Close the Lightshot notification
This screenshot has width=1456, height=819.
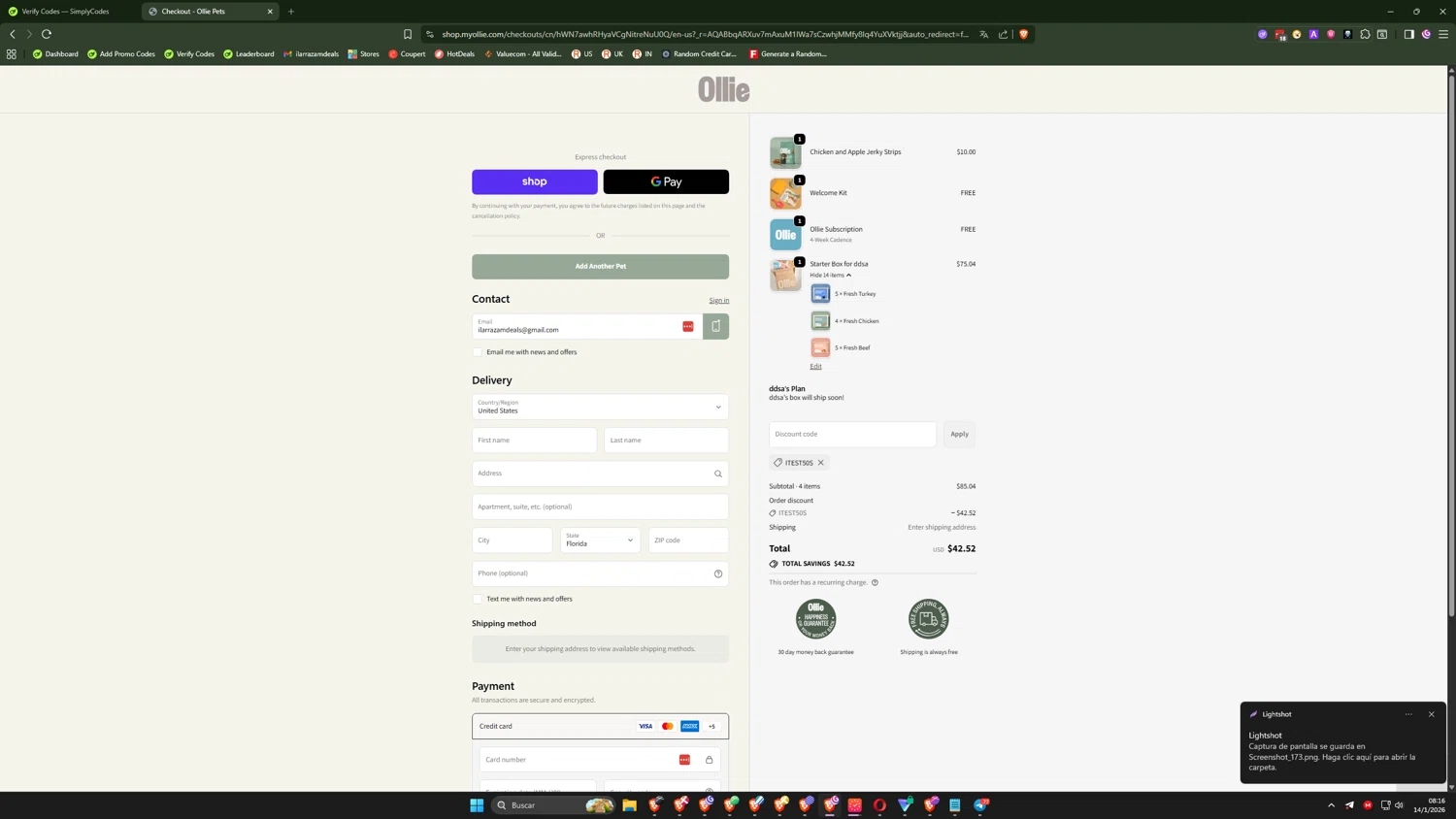tap(1432, 714)
